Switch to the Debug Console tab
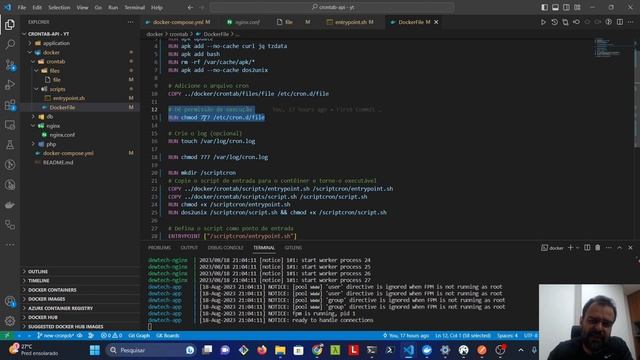Image resolution: width=640 pixels, height=360 pixels. pyautogui.click(x=225, y=248)
